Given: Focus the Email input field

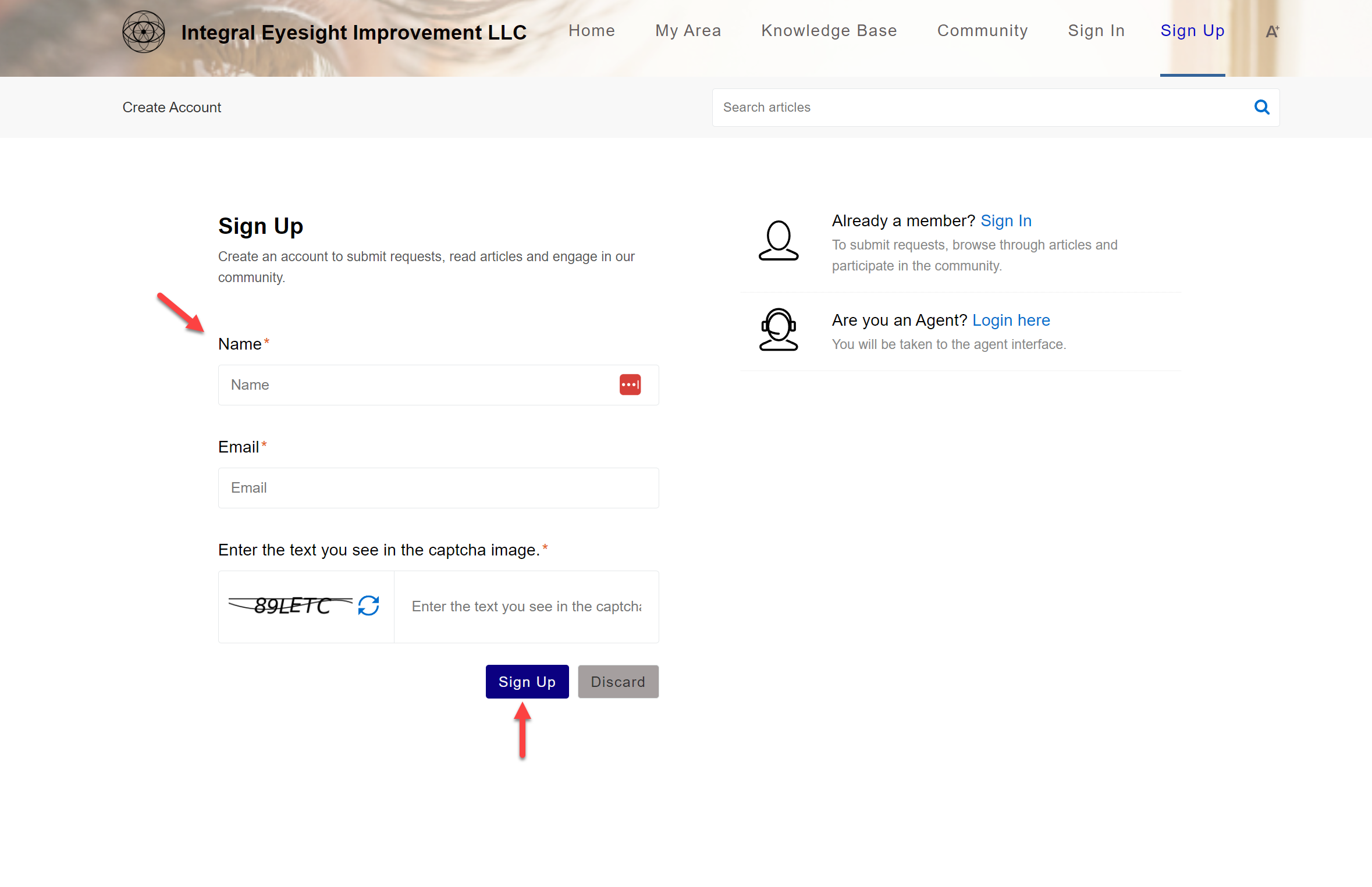Looking at the screenshot, I should (438, 488).
